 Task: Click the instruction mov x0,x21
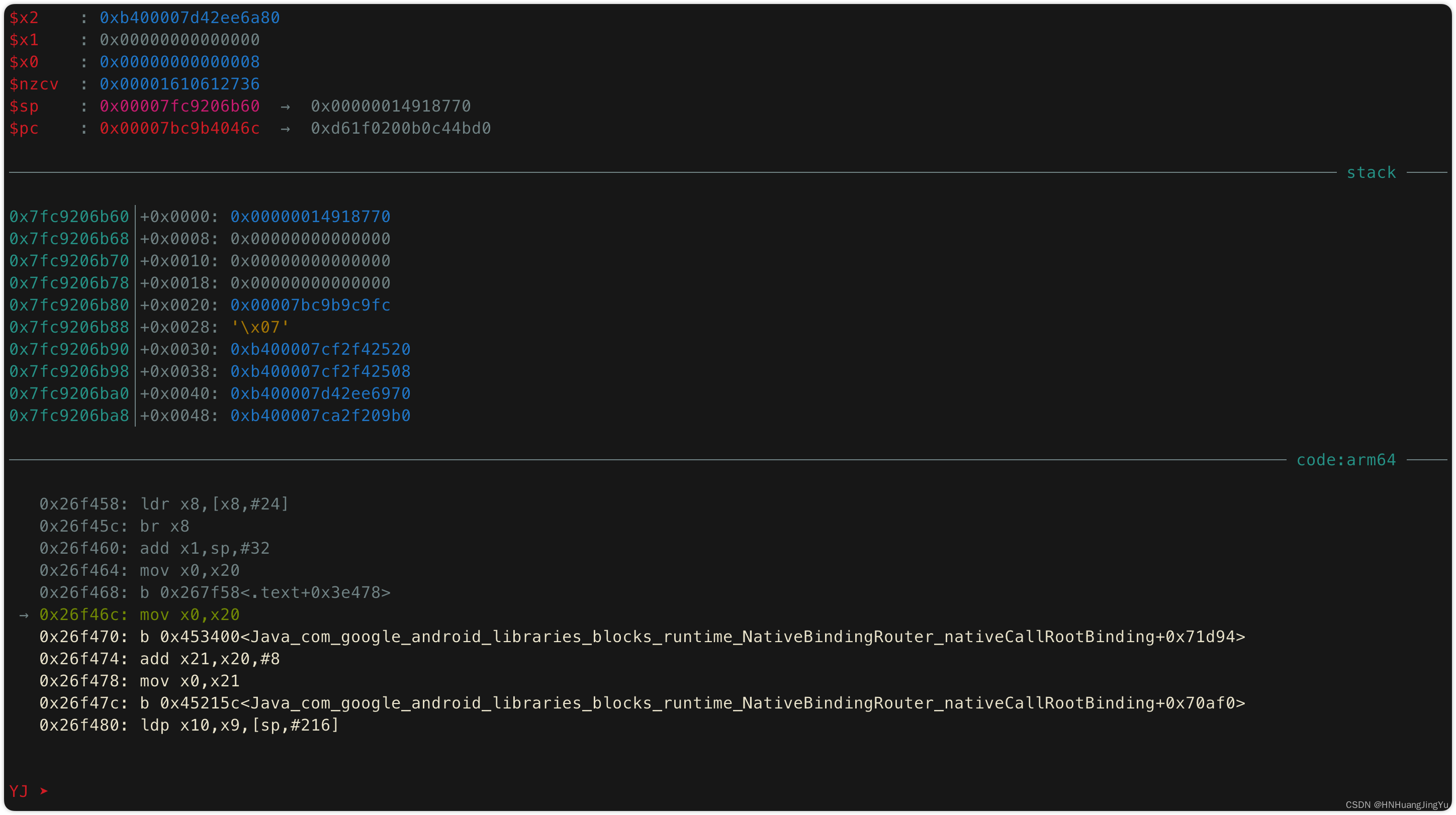click(x=190, y=681)
